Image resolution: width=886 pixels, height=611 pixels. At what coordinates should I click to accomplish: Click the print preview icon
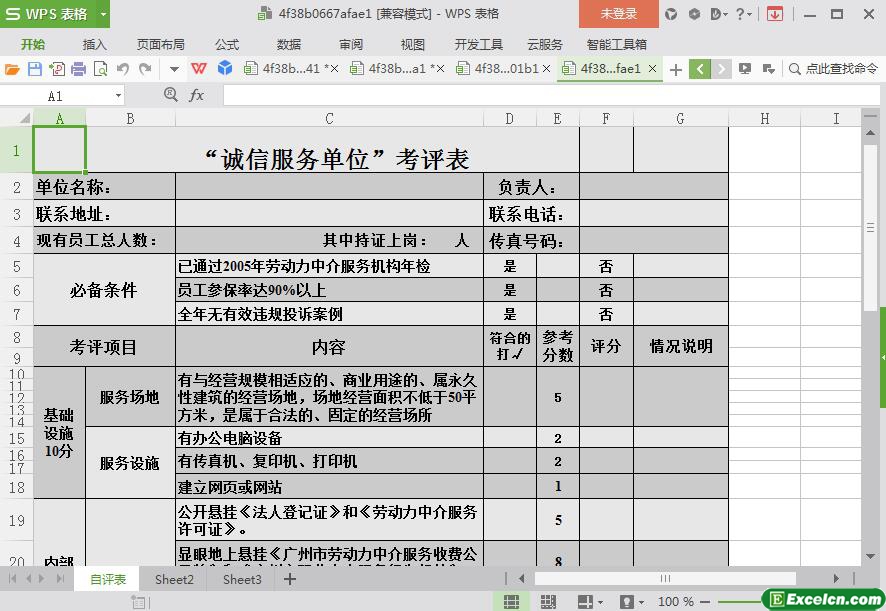pos(100,69)
